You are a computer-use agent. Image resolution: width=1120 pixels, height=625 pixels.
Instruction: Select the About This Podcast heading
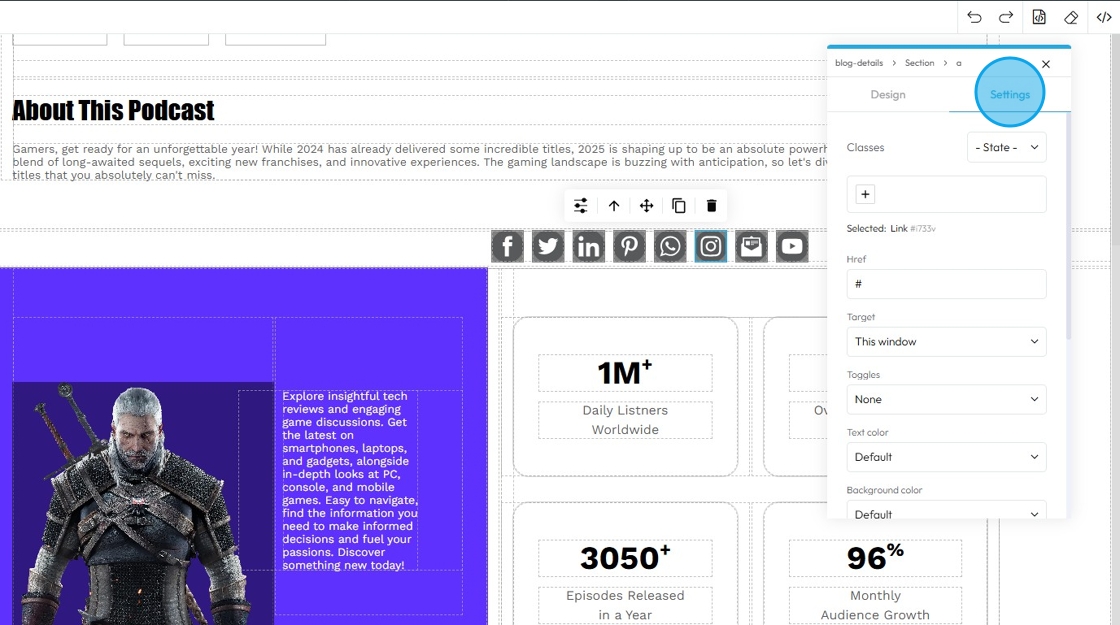click(113, 111)
